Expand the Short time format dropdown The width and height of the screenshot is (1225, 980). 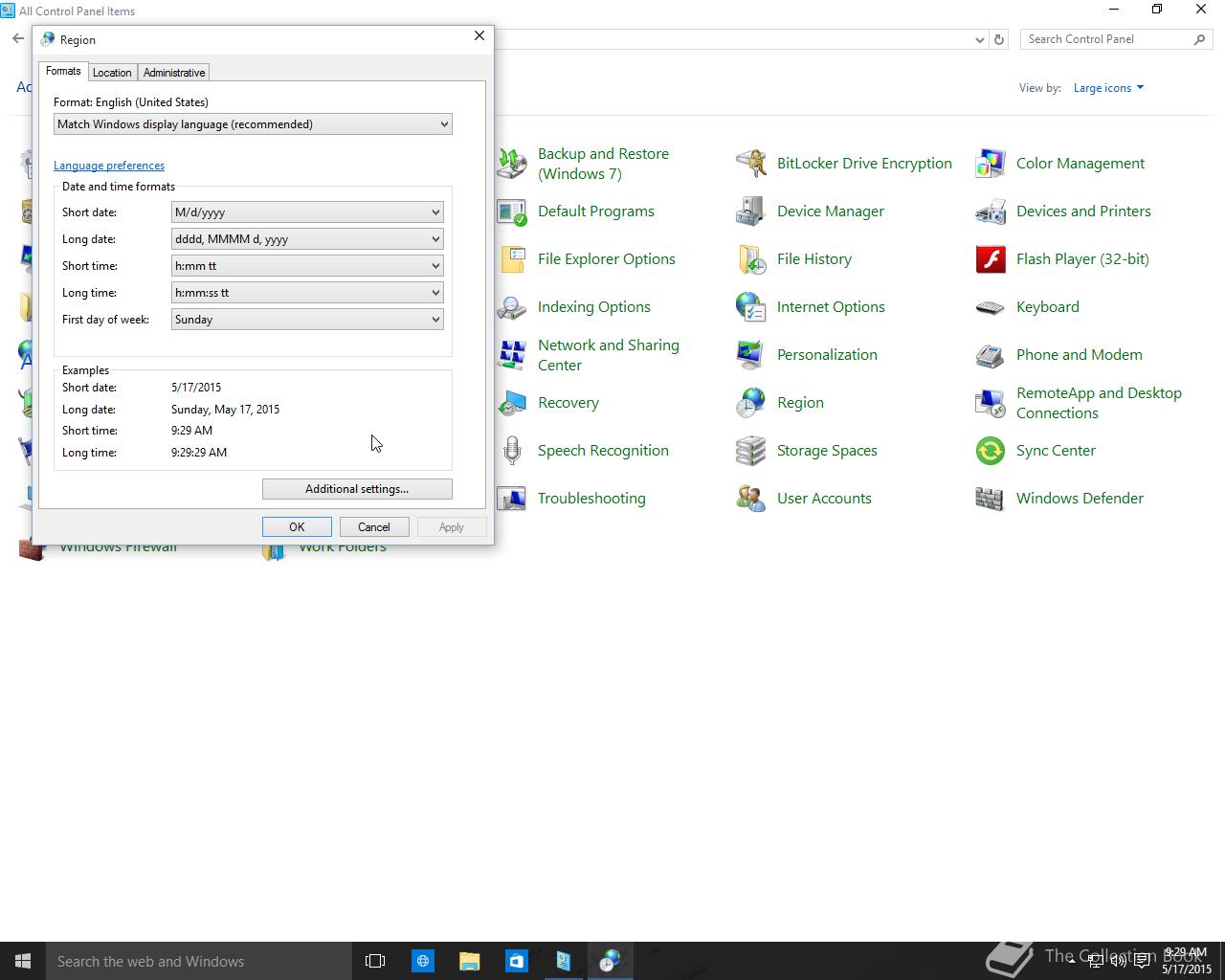(307, 266)
